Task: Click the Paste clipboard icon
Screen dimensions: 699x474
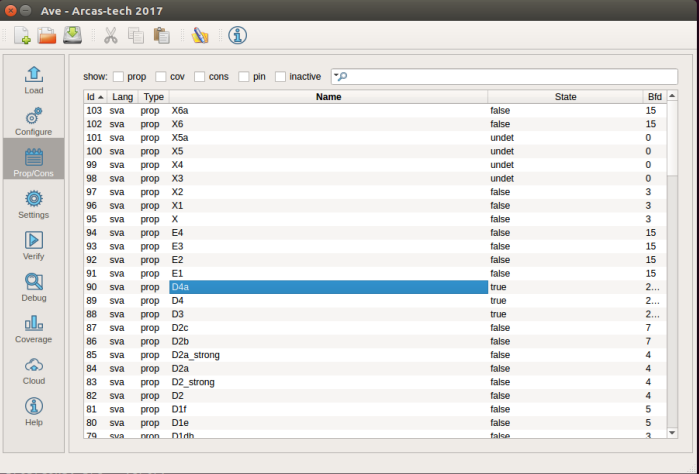Action: pos(161,35)
